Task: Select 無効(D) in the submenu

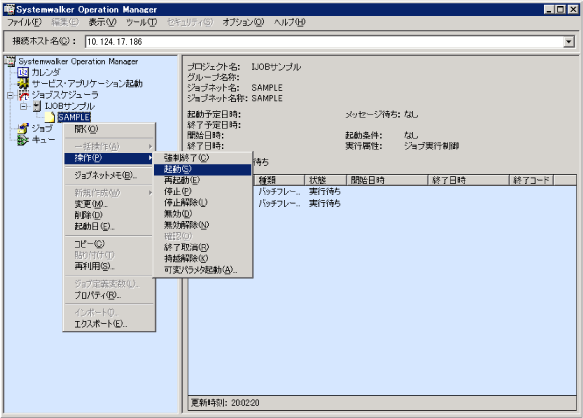Action: pos(203,214)
